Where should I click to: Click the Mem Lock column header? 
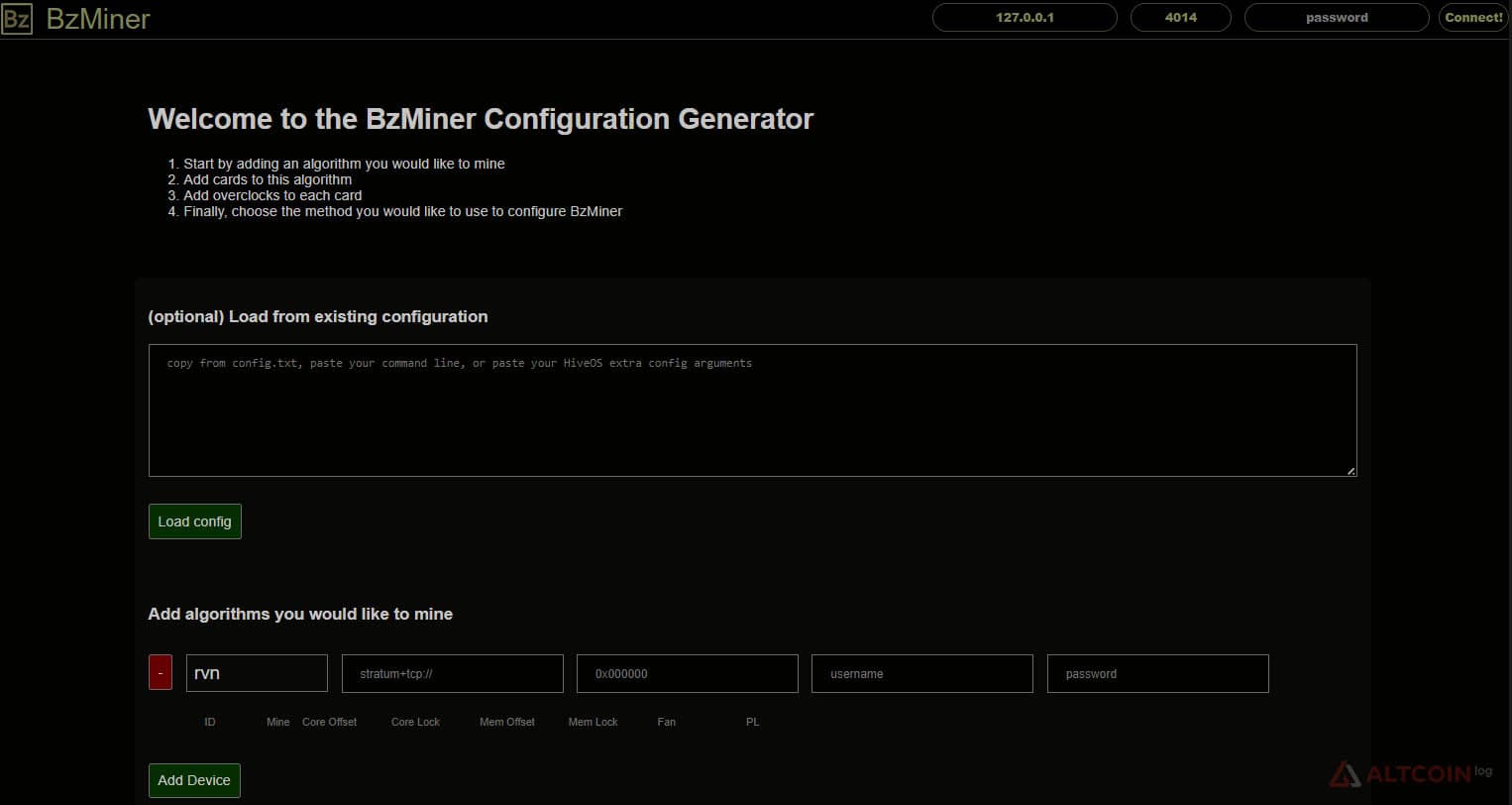593,722
